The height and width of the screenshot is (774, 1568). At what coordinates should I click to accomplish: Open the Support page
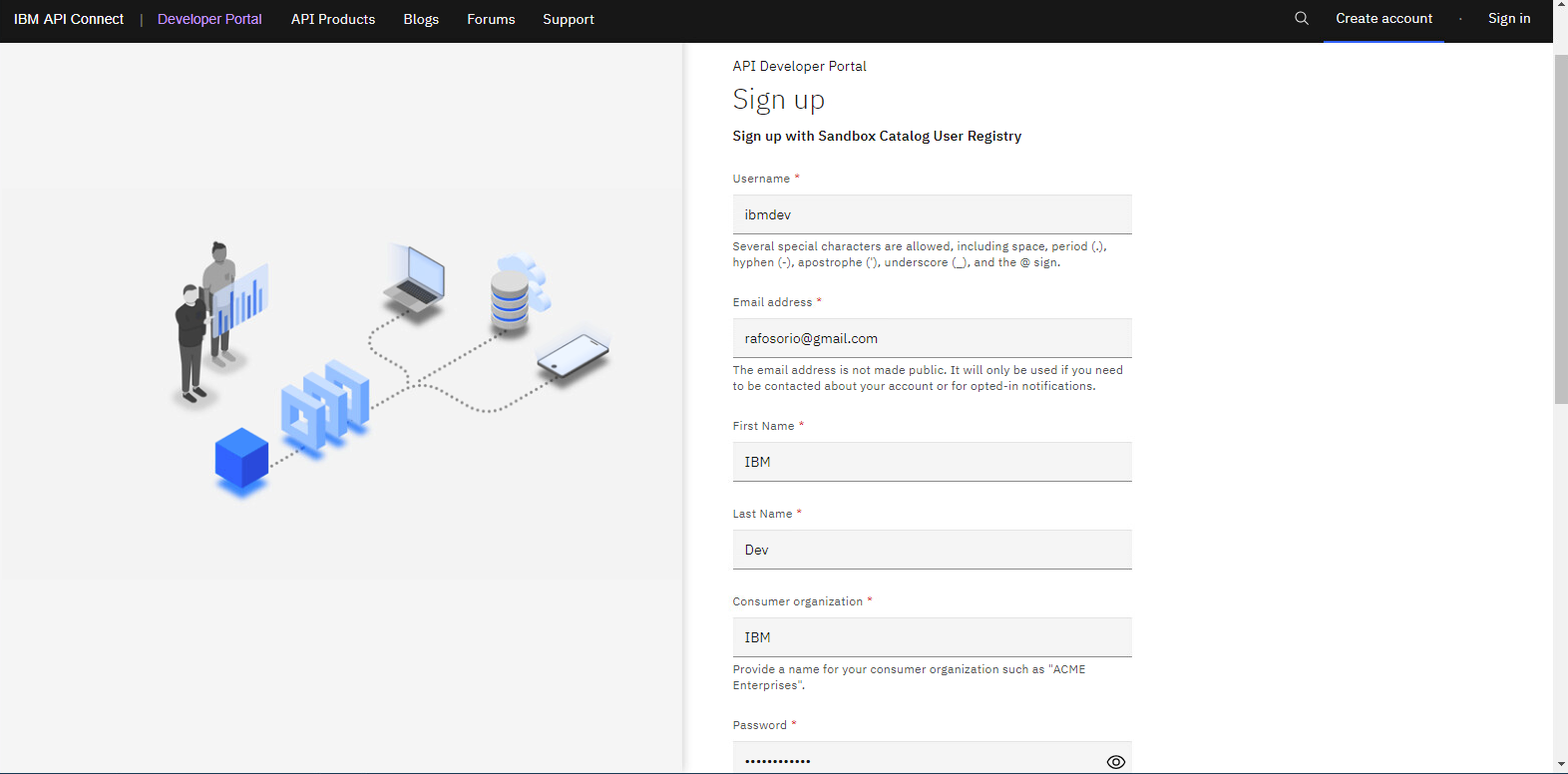[569, 19]
